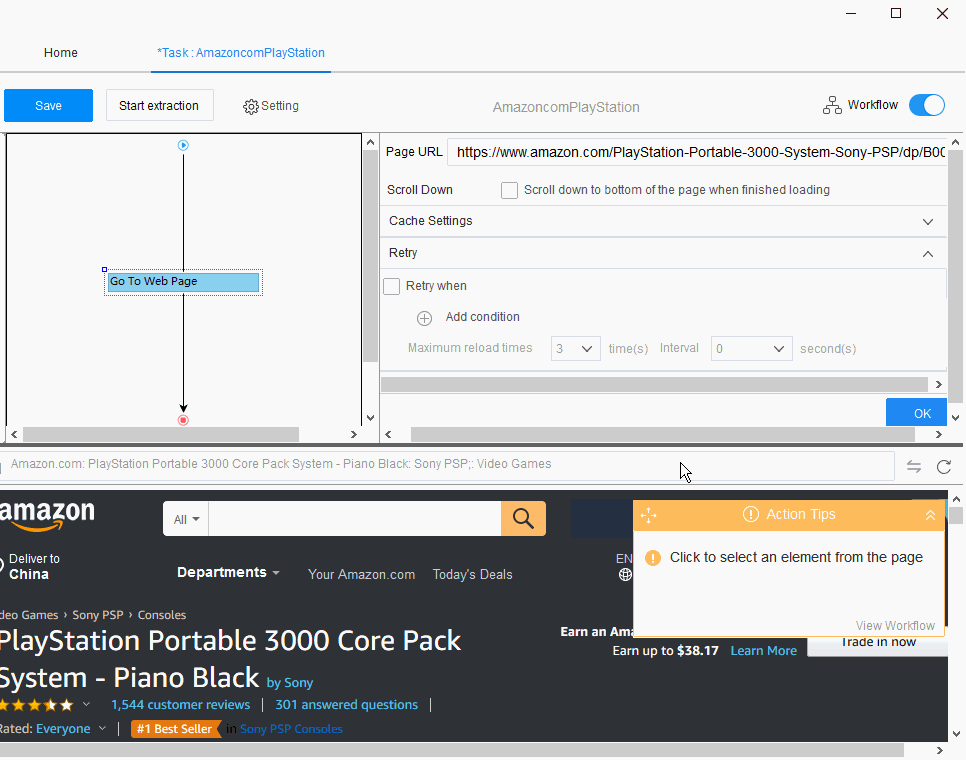Click the View Workflow link
Image resolution: width=966 pixels, height=760 pixels.
coord(895,626)
